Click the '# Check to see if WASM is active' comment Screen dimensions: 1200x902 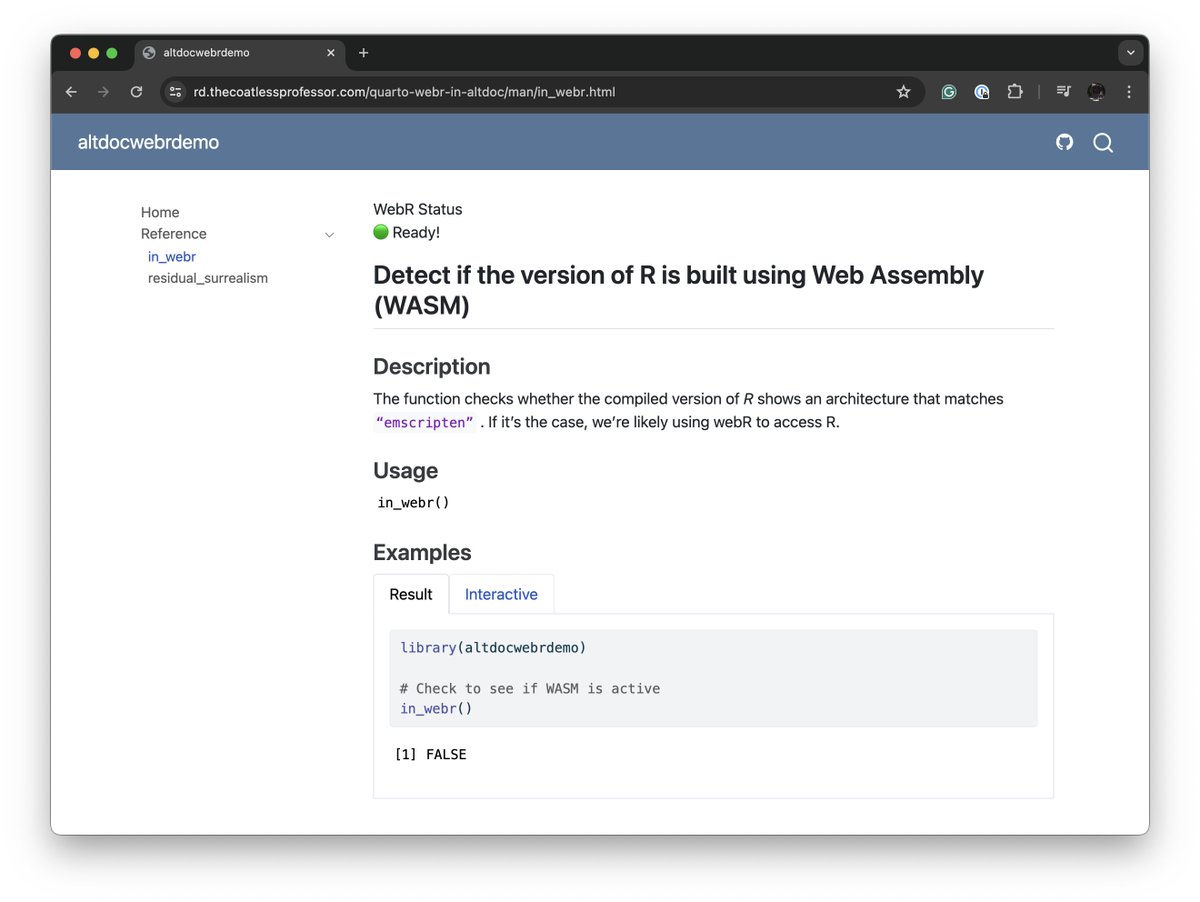[530, 688]
